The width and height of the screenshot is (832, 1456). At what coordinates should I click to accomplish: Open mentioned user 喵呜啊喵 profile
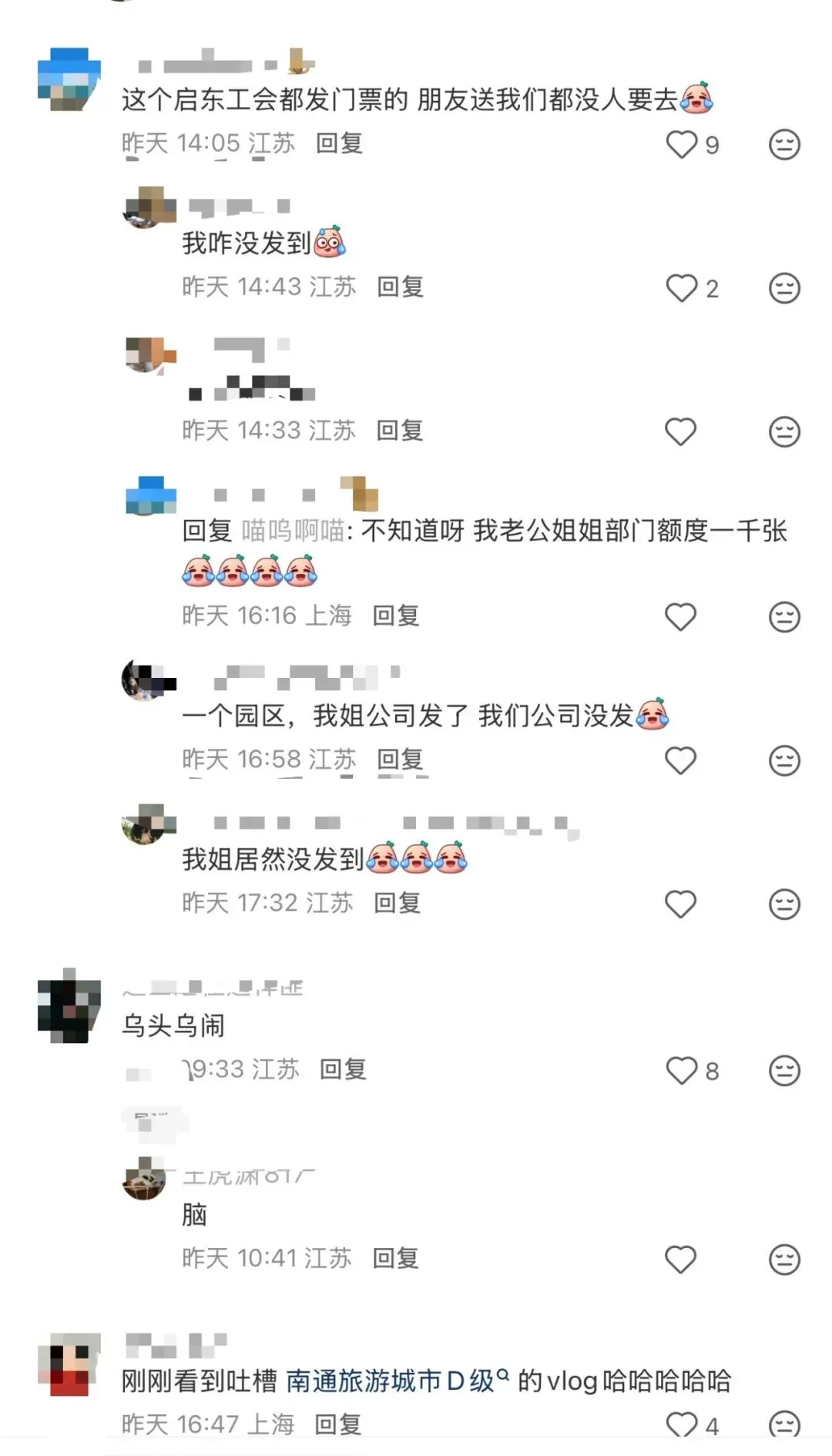[x=293, y=531]
